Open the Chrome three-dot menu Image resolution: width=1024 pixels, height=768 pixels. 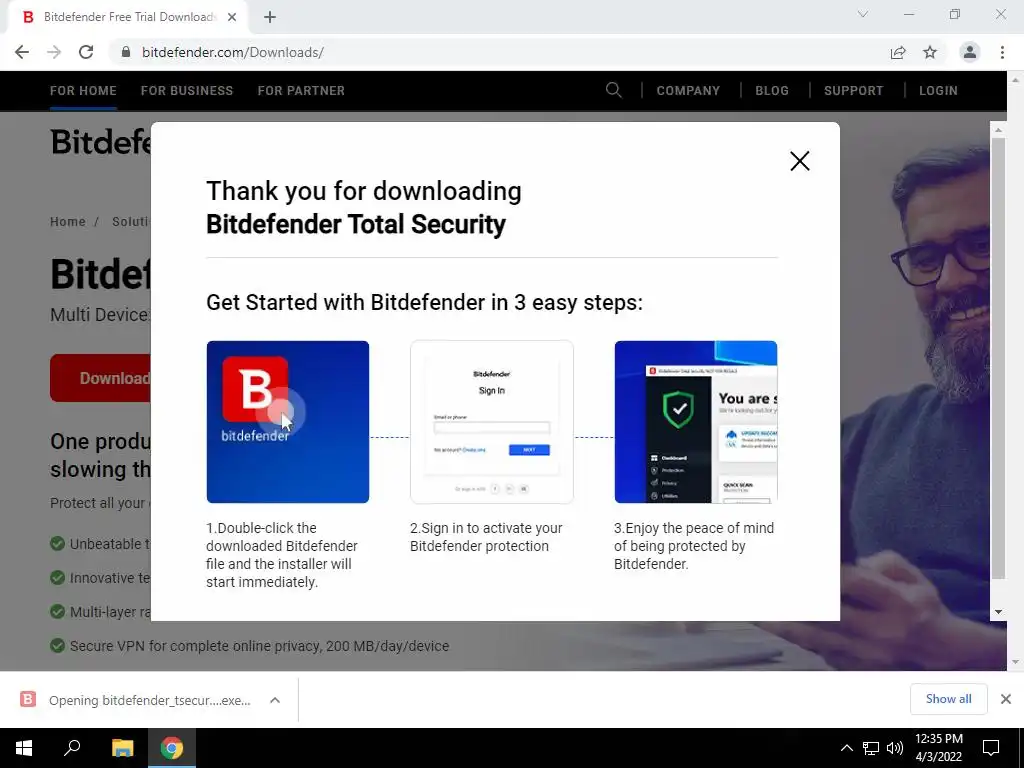click(1002, 52)
